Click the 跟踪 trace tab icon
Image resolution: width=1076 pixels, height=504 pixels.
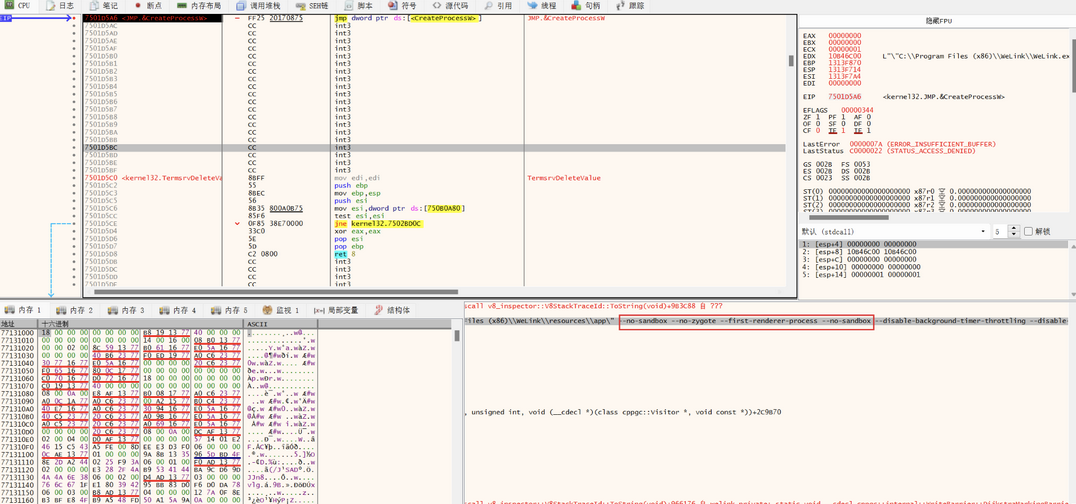tap(621, 5)
